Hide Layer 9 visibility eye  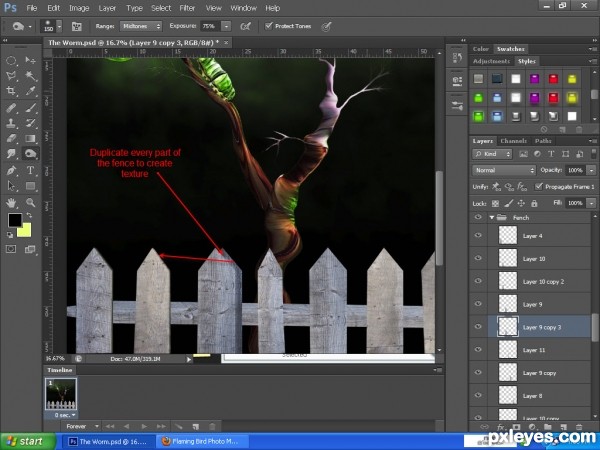(x=478, y=304)
